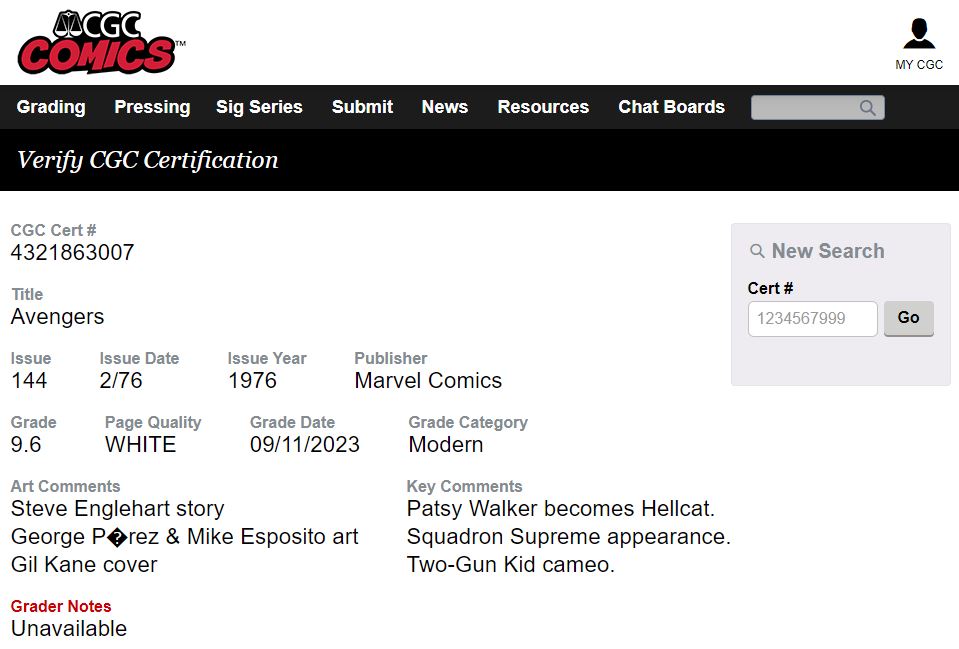The height and width of the screenshot is (649, 959).
Task: Click Patsy Walker becomes Hellcat text
Action: [561, 509]
